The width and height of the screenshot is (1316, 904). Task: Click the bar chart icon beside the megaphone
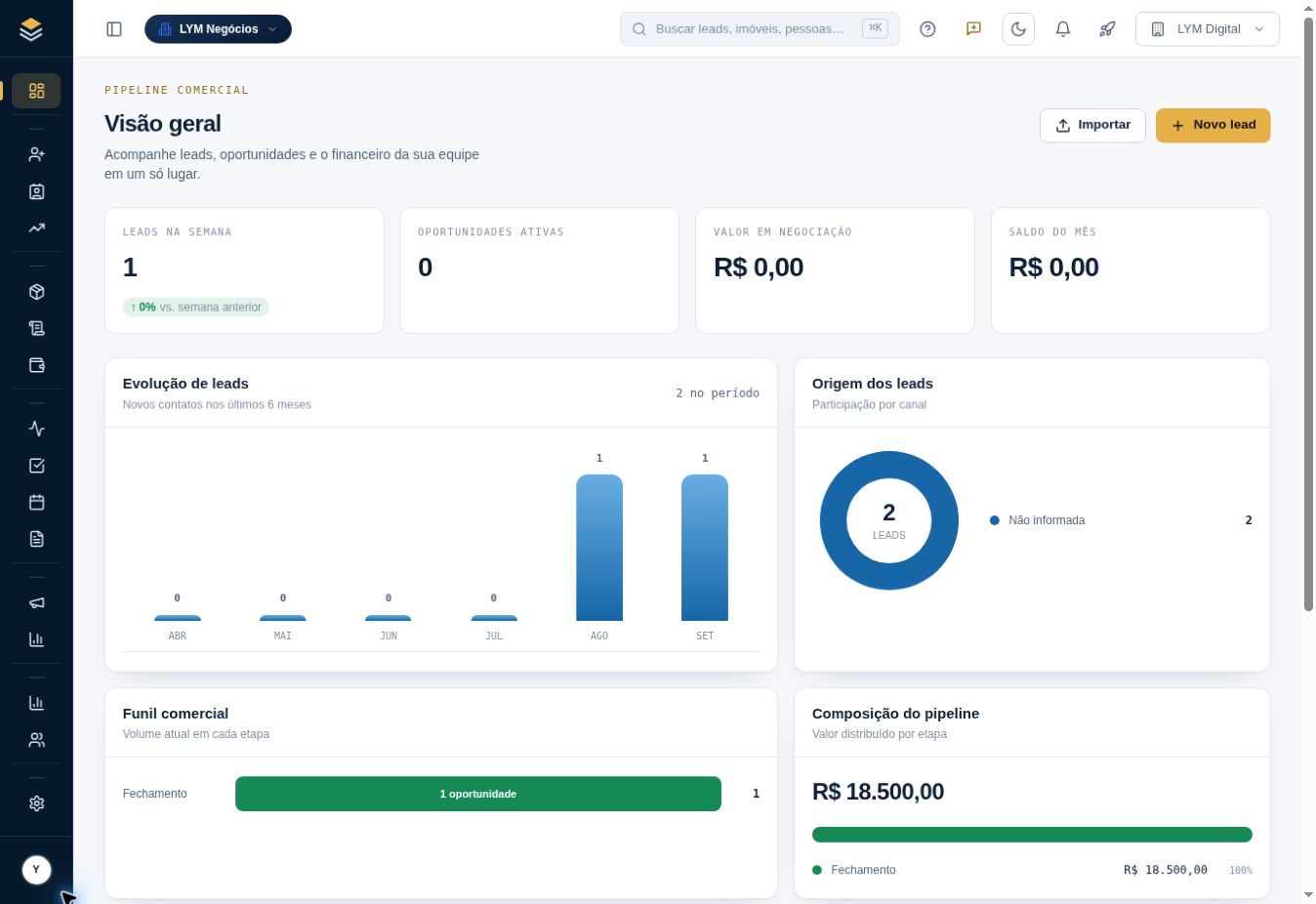pos(36,639)
